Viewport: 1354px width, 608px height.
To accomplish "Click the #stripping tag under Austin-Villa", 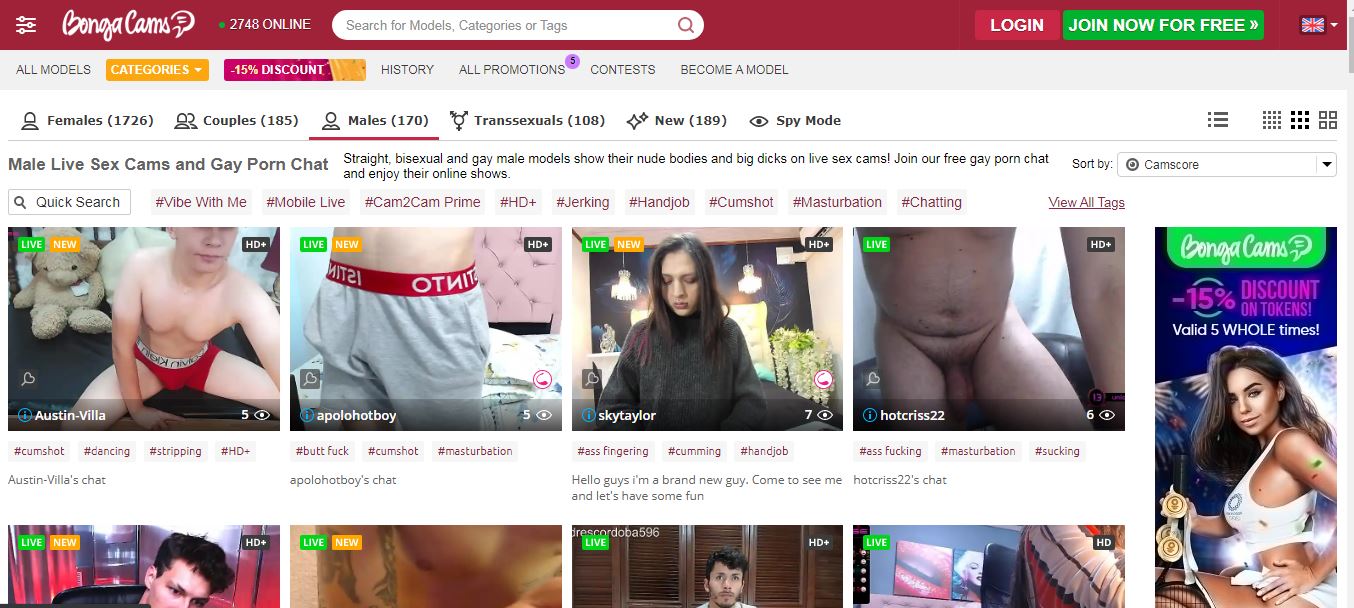I will [175, 451].
